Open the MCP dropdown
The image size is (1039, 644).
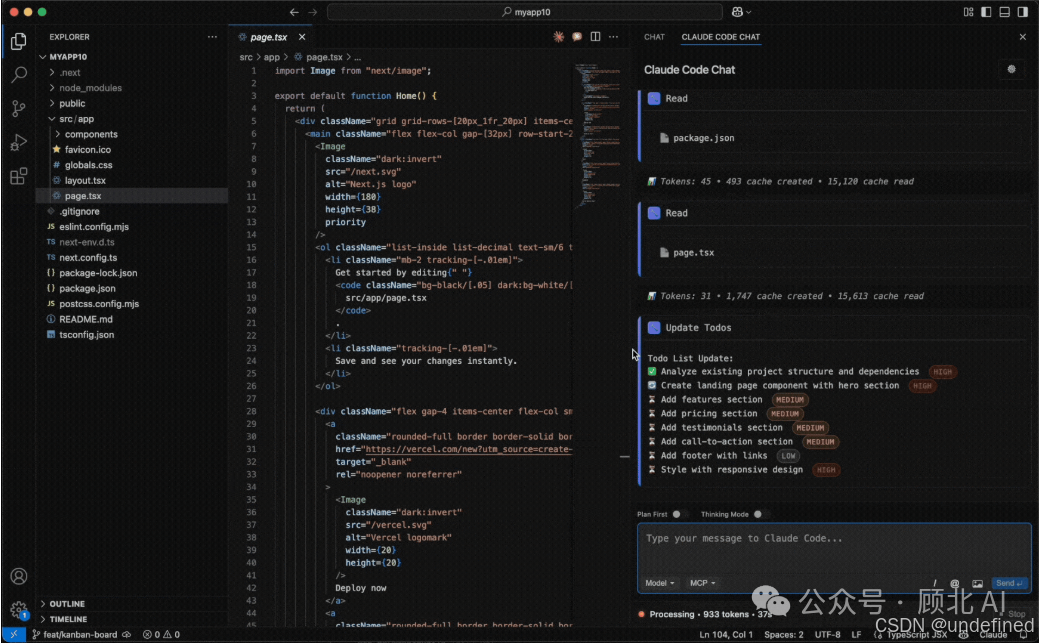[702, 583]
